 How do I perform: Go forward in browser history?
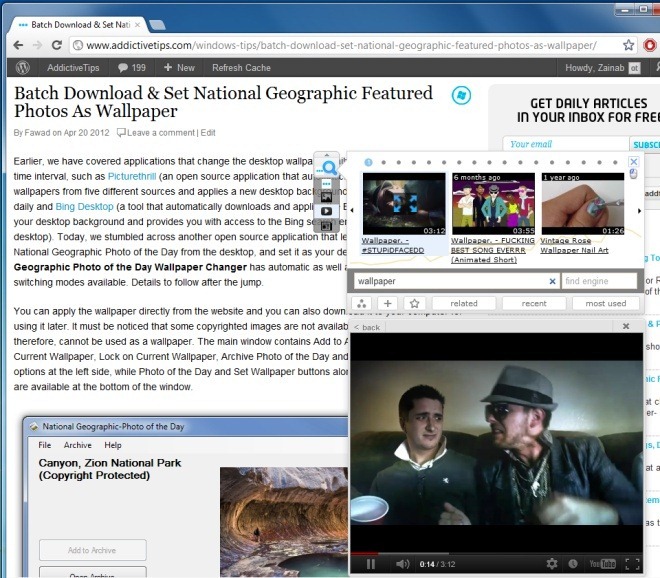point(37,45)
